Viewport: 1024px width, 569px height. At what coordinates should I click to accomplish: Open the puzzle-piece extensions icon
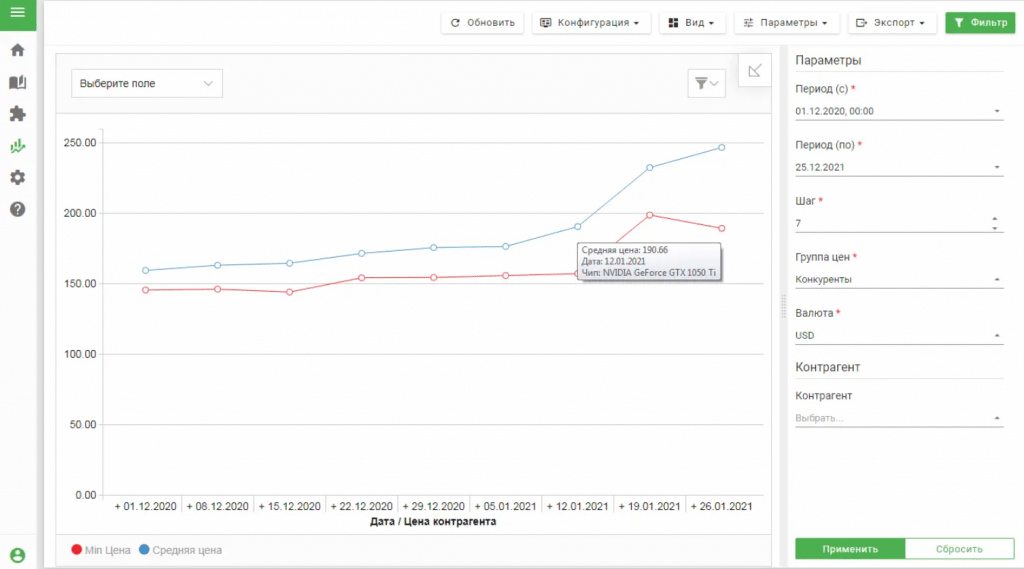pyautogui.click(x=17, y=114)
